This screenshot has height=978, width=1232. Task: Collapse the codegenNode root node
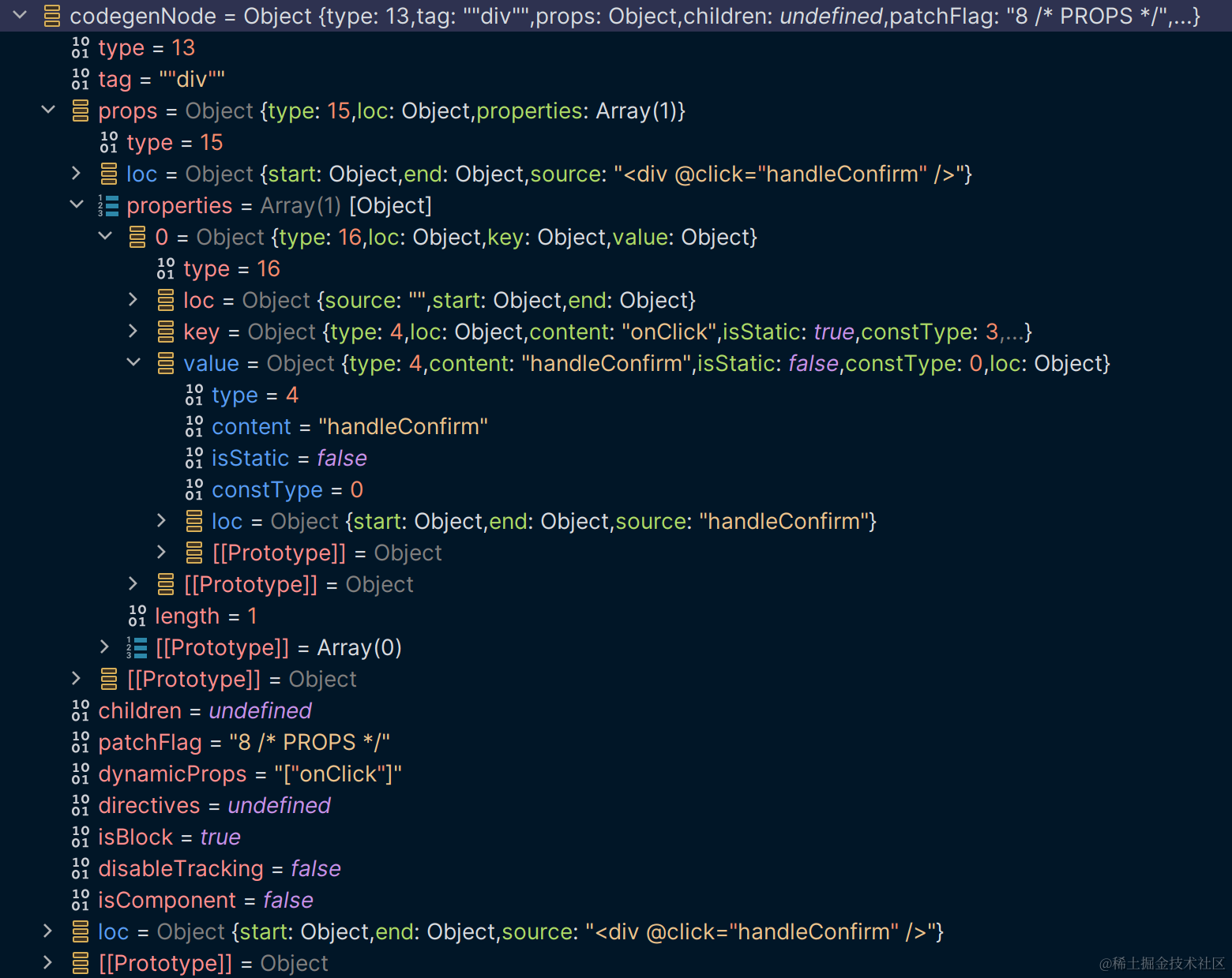(20, 15)
